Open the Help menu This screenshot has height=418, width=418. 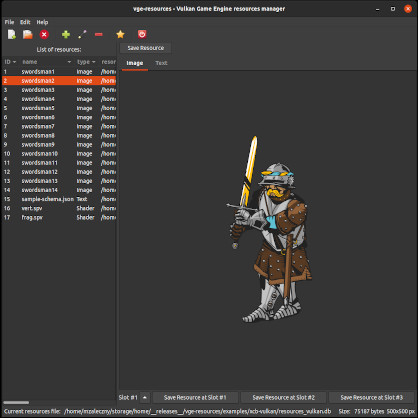pos(42,22)
